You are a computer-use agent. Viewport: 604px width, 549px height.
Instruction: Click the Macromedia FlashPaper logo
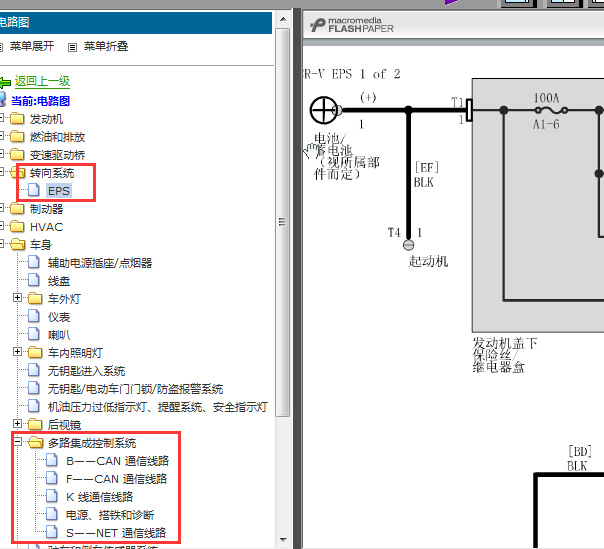(352, 25)
